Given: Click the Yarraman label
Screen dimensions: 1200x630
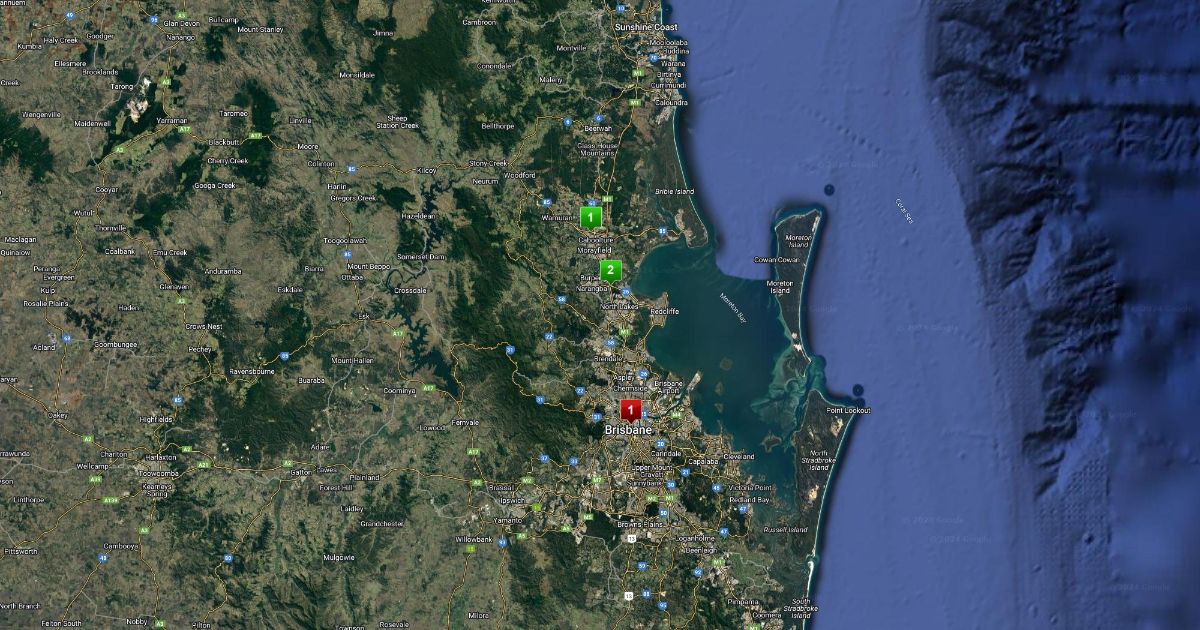Looking at the screenshot, I should [171, 119].
